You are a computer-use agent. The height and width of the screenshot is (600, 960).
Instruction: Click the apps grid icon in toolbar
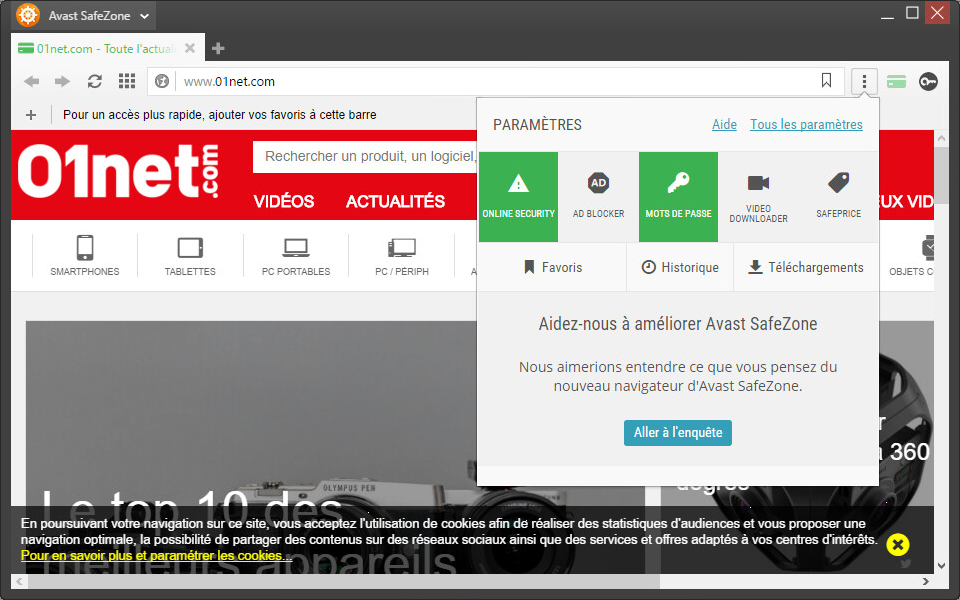point(127,81)
